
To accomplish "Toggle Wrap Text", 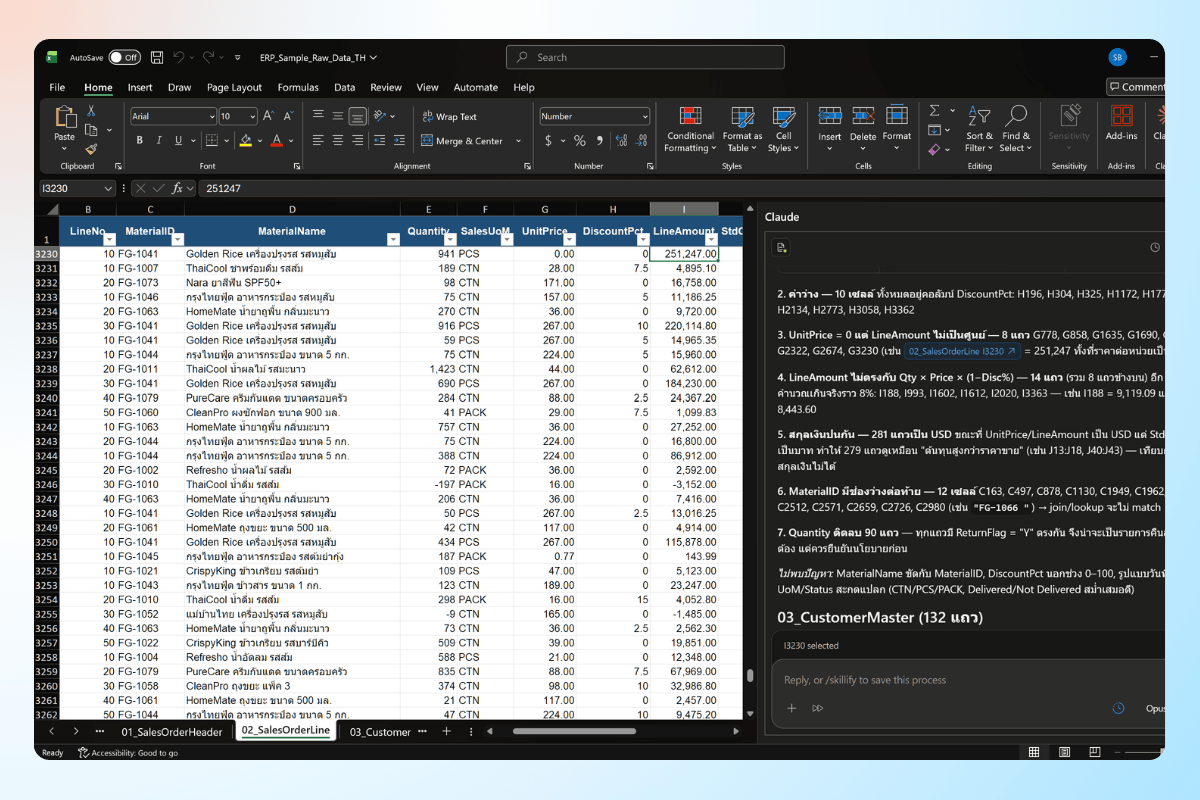I will tap(449, 116).
